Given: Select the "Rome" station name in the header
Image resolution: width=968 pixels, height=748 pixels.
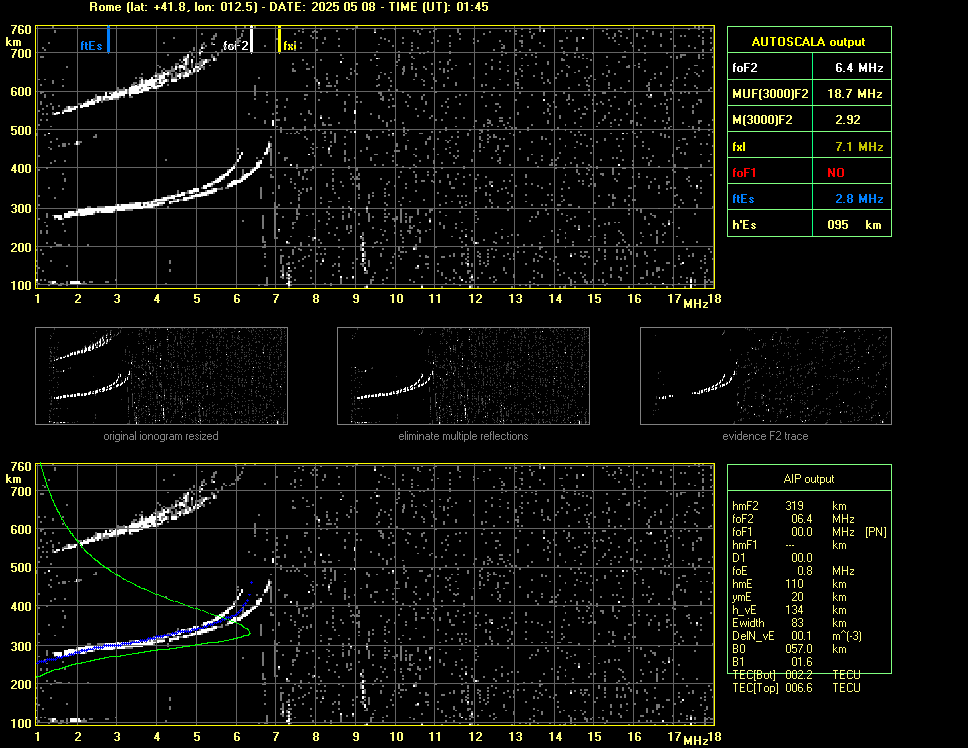Looking at the screenshot, I should coord(106,7).
